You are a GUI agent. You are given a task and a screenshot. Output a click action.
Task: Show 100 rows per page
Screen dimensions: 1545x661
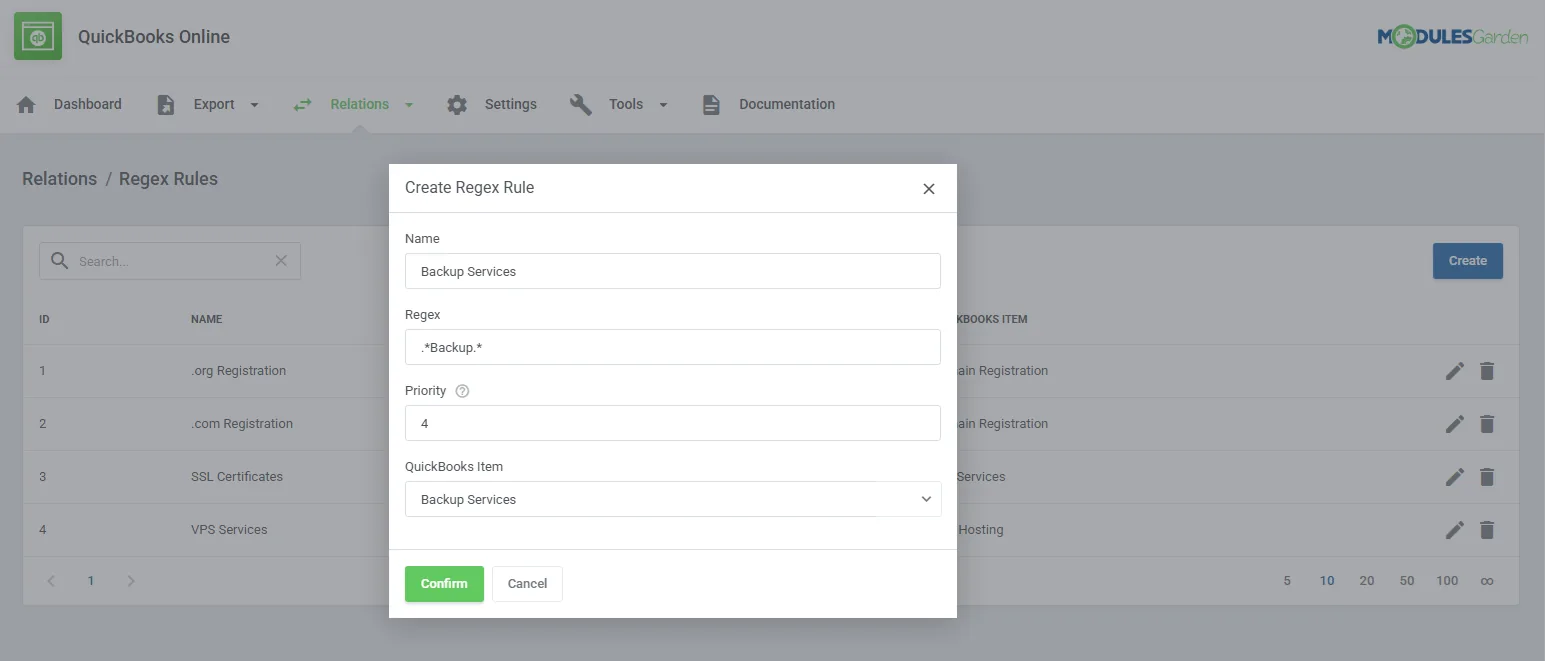(1447, 581)
